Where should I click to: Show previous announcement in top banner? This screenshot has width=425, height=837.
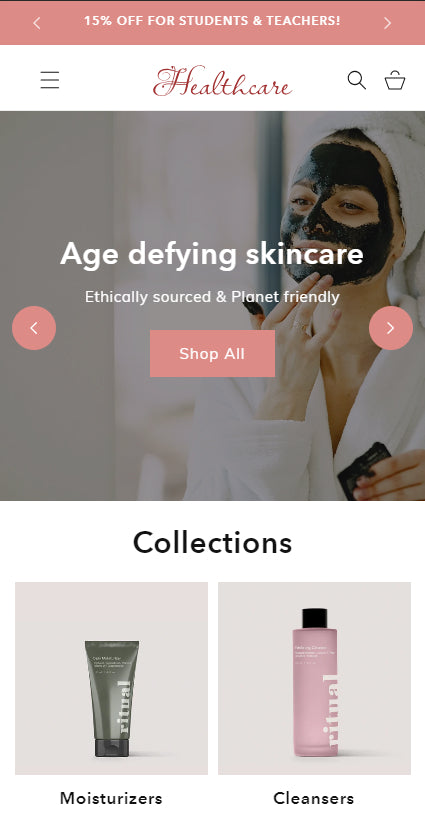[37, 23]
